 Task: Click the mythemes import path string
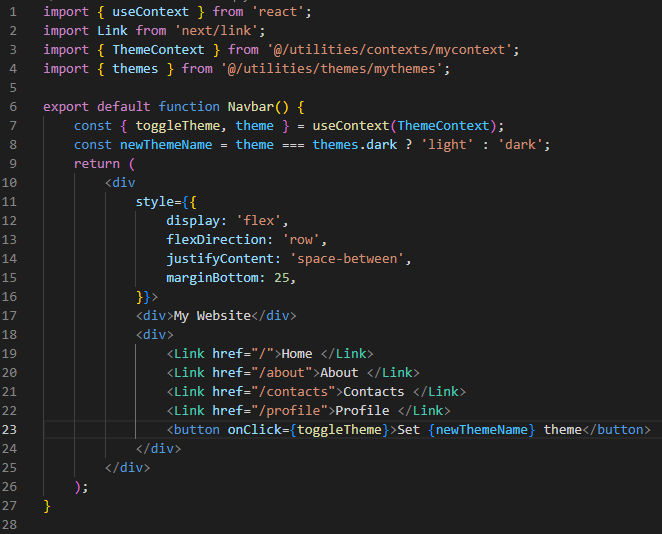(335, 68)
